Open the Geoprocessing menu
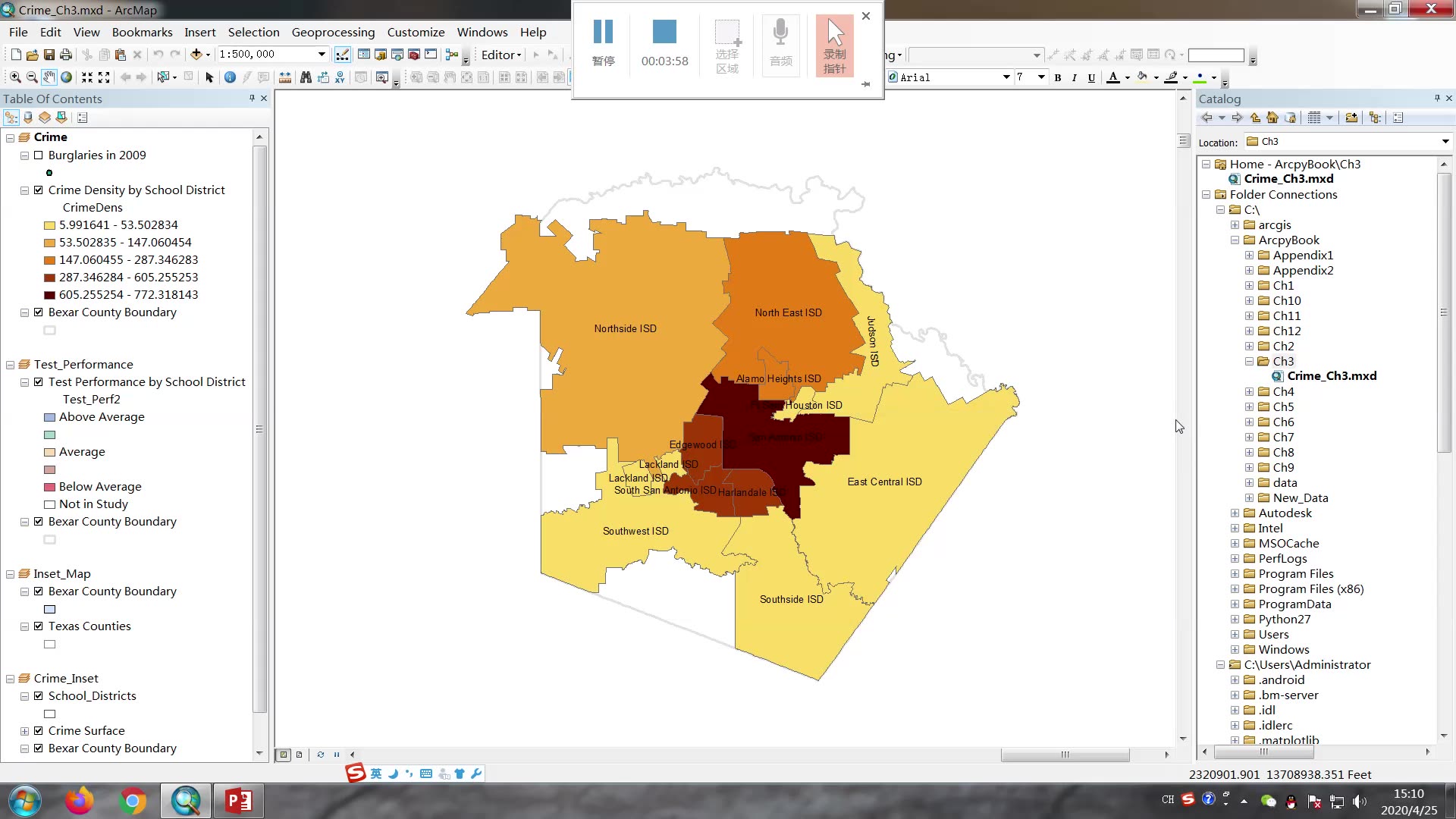Screen dimensions: 1456x819 (x=333, y=32)
